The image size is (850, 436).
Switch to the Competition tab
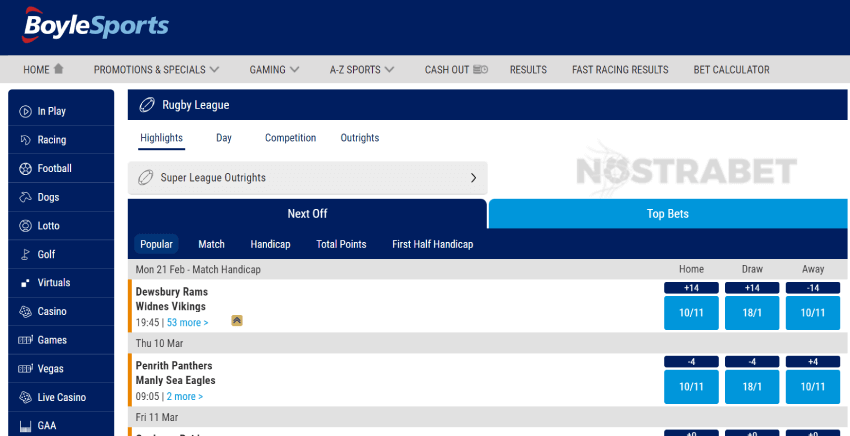pos(291,138)
